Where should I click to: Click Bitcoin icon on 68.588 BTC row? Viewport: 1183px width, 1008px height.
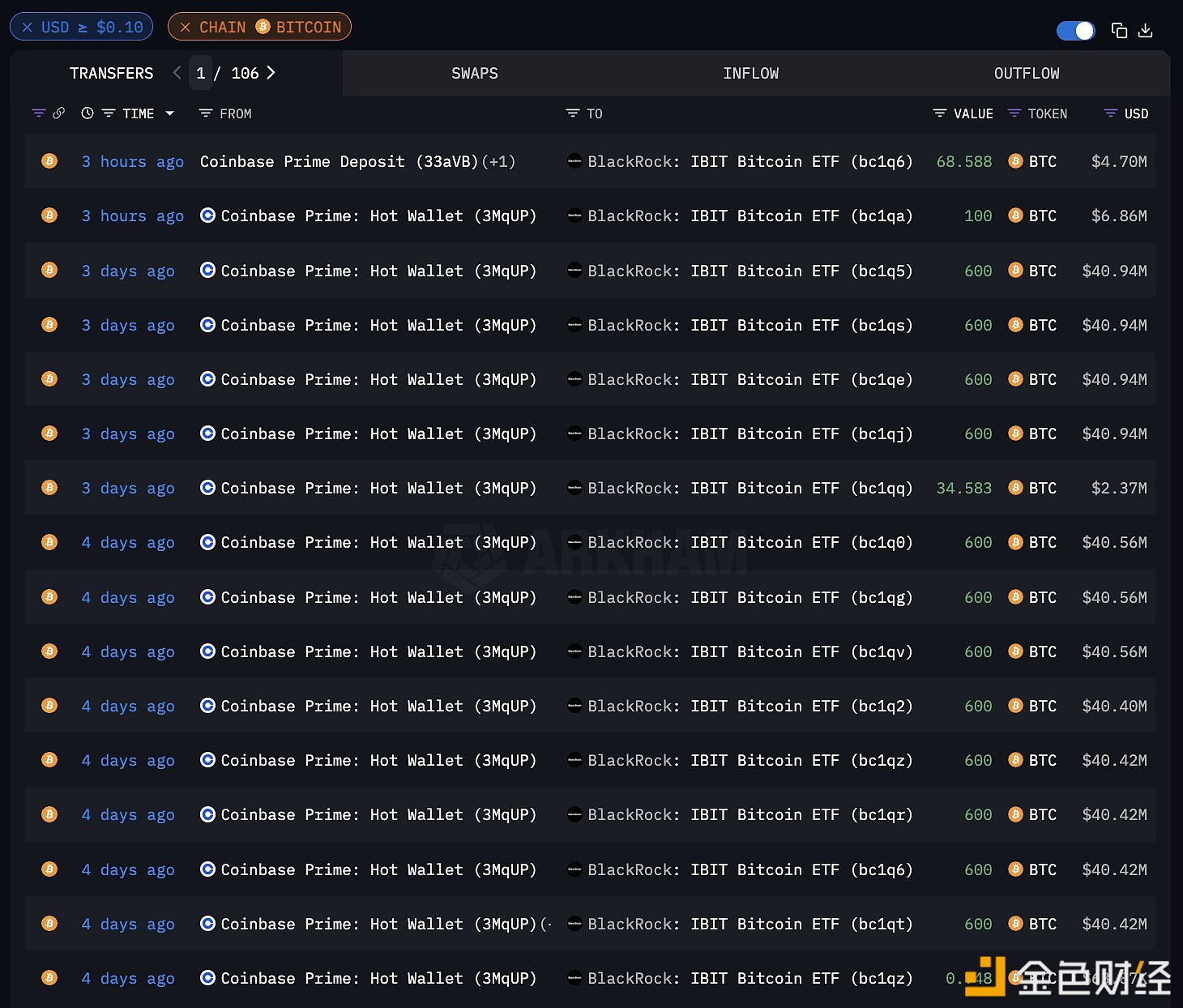(x=49, y=161)
